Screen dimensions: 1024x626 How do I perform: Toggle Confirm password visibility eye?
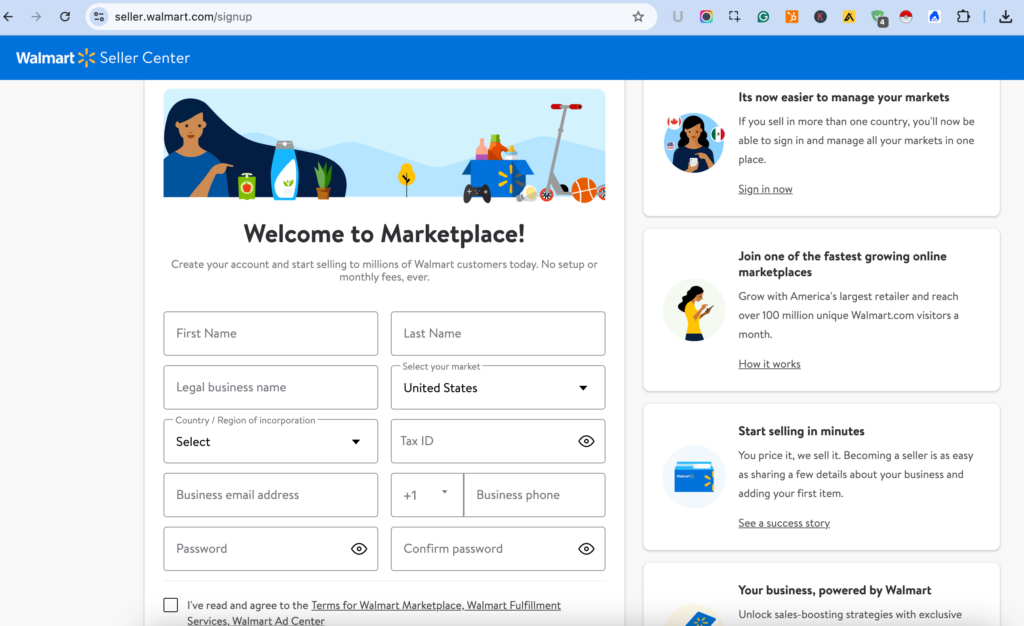[x=586, y=549]
